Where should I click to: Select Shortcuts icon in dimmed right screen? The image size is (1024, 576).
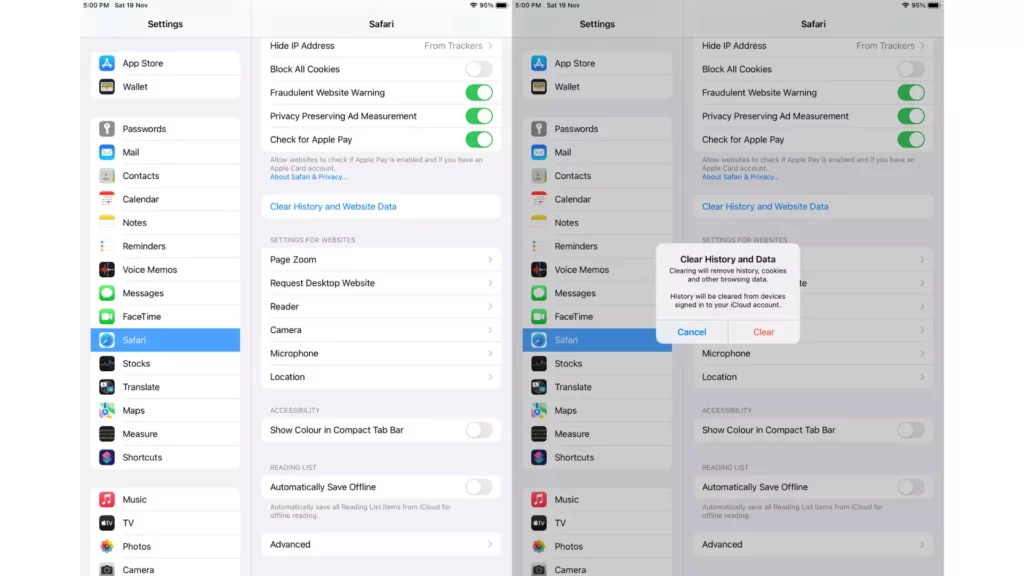click(539, 458)
